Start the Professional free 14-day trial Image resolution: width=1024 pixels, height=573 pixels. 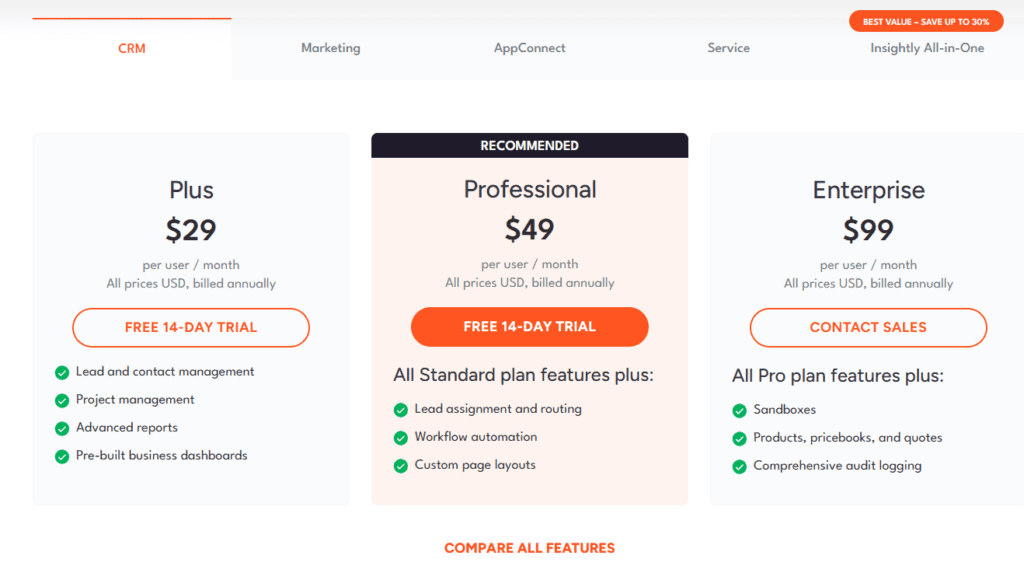click(x=530, y=327)
